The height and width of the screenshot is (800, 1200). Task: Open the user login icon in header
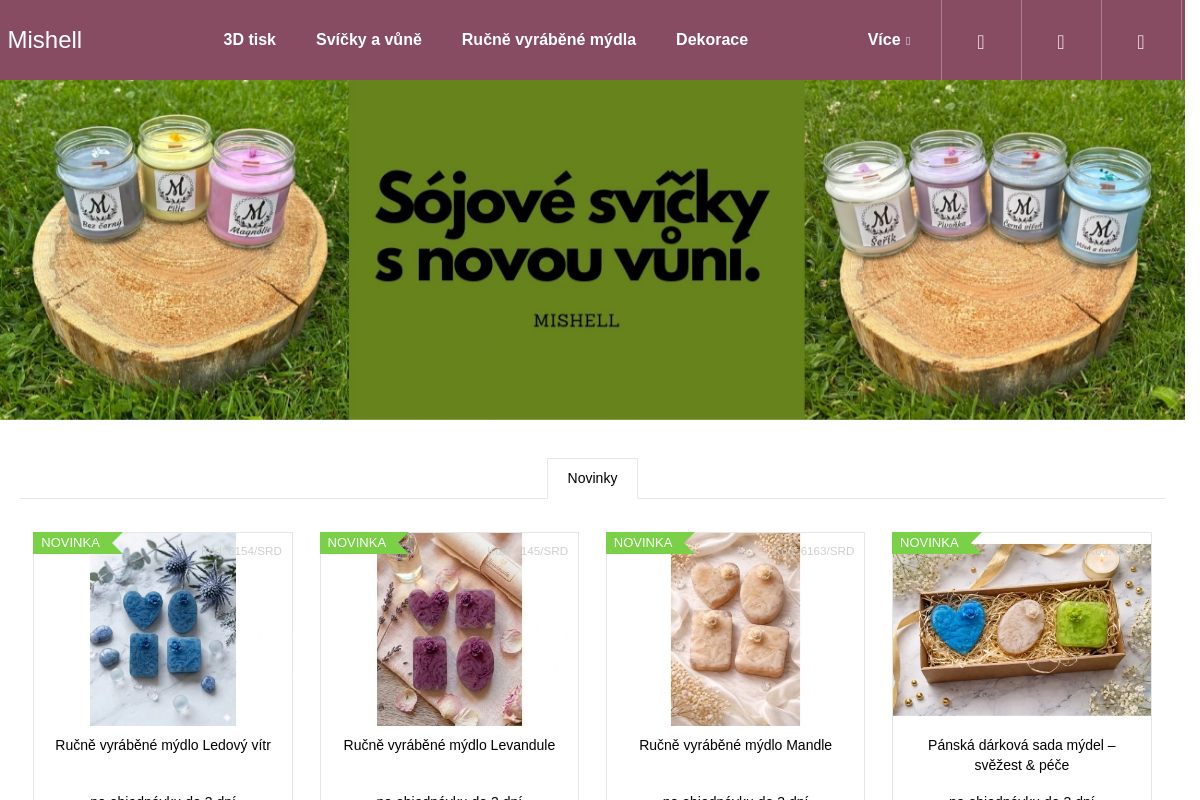tap(1061, 40)
